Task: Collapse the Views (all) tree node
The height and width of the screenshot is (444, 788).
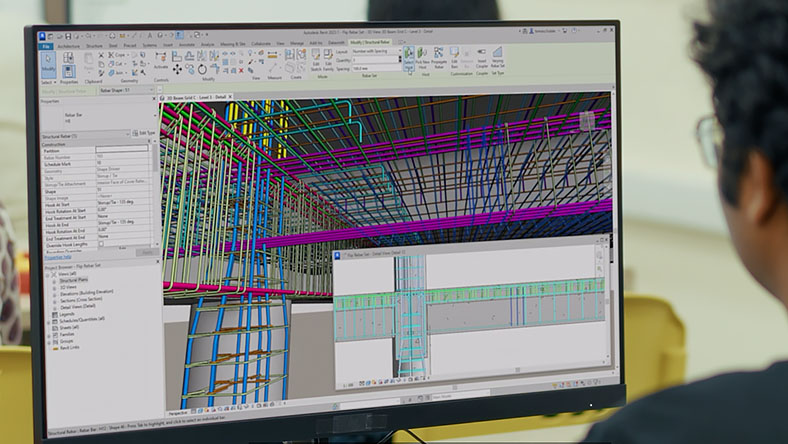Action: [47, 276]
